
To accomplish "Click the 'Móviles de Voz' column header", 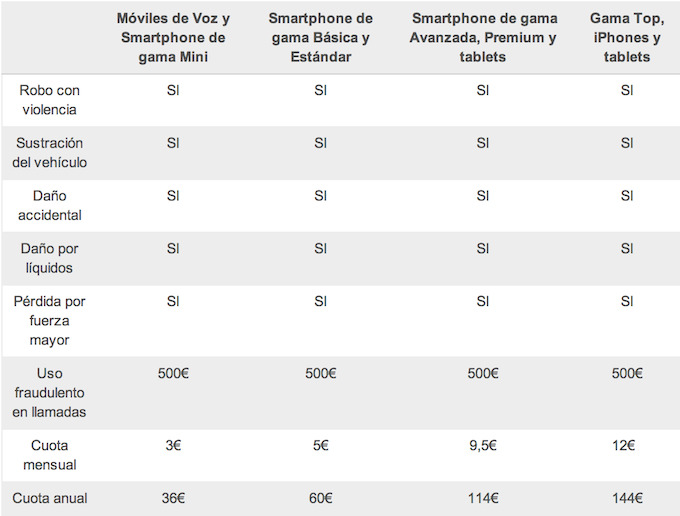I will click(173, 38).
